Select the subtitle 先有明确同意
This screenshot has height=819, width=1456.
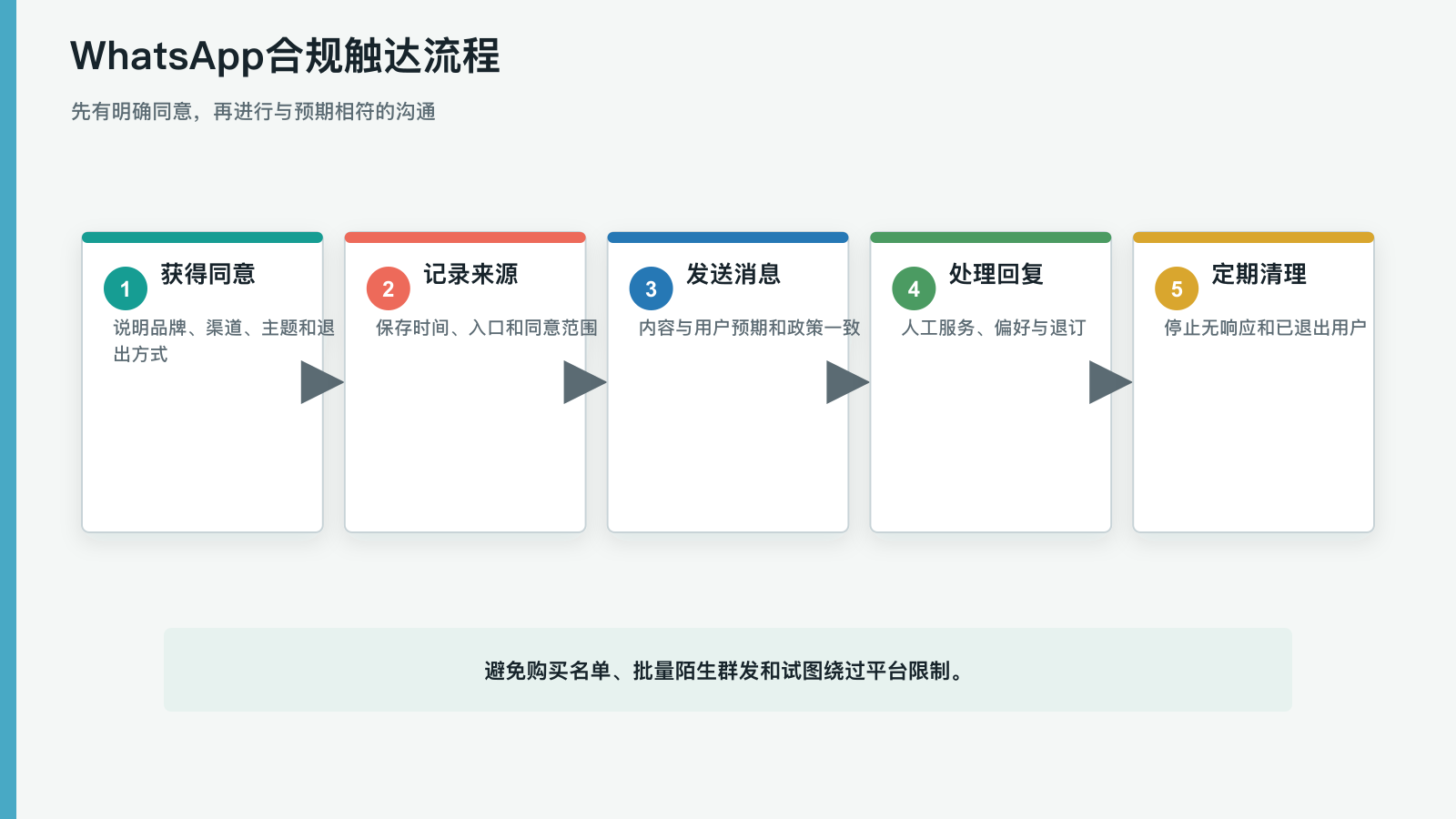(132, 111)
